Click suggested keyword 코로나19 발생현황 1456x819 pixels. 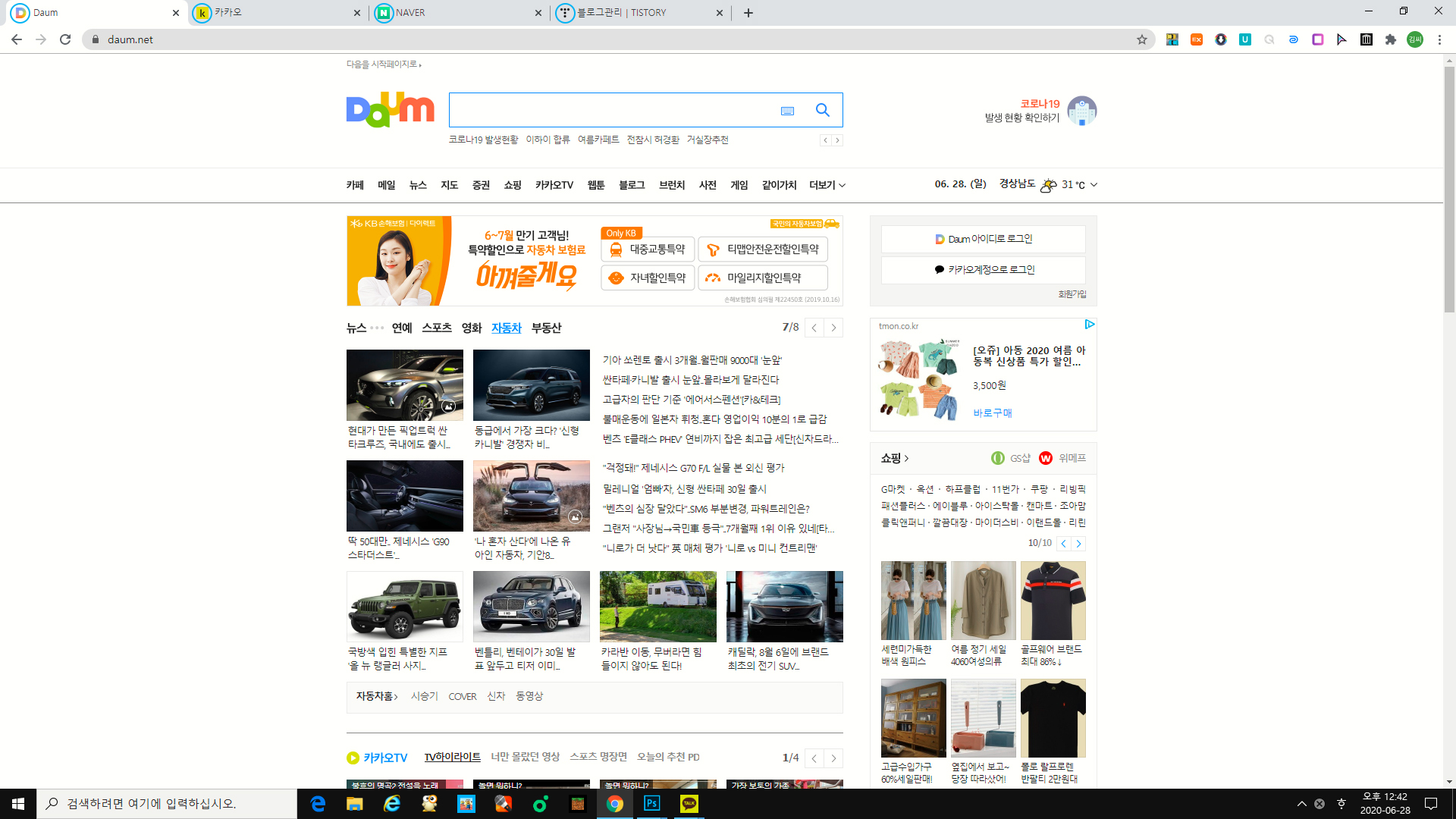pos(483,140)
